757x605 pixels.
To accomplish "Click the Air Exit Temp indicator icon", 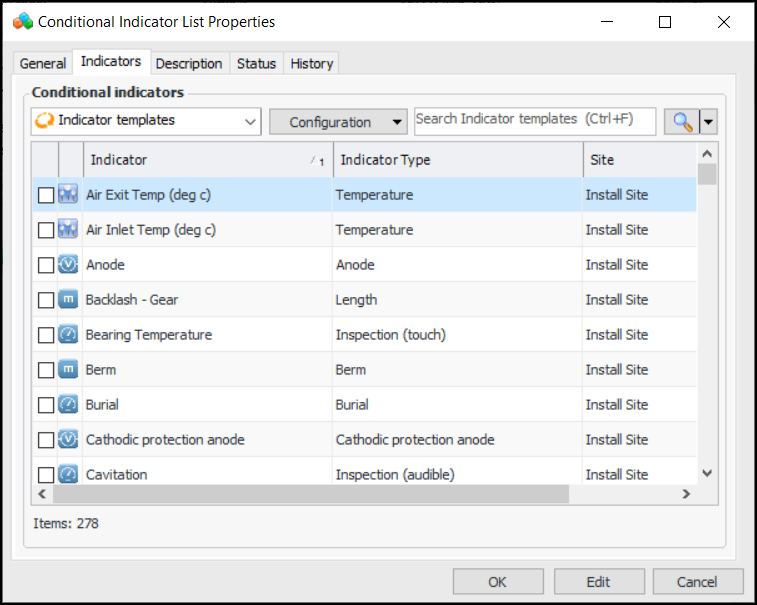I will 68,195.
